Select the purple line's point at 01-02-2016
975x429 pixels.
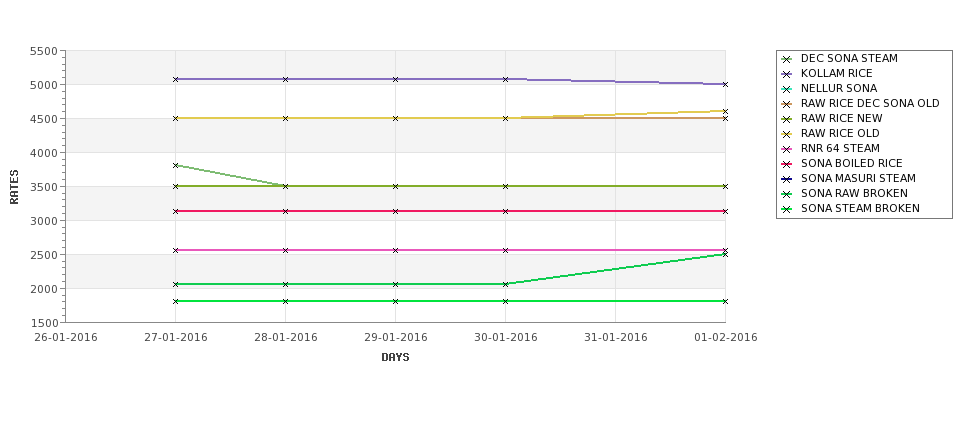(725, 84)
